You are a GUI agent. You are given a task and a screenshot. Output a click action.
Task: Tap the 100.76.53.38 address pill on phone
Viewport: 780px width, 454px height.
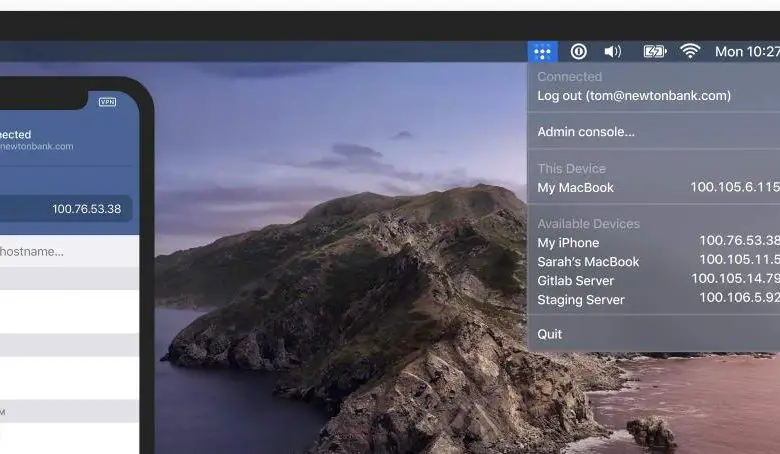click(66, 208)
